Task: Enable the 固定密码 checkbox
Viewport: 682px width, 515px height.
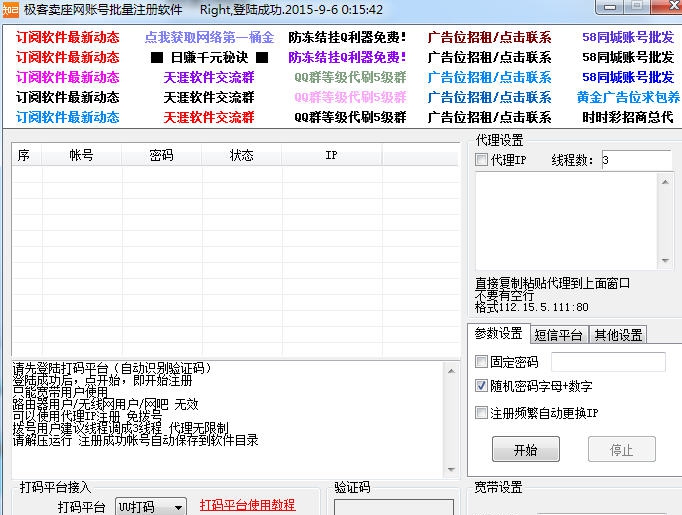Action: coord(481,361)
